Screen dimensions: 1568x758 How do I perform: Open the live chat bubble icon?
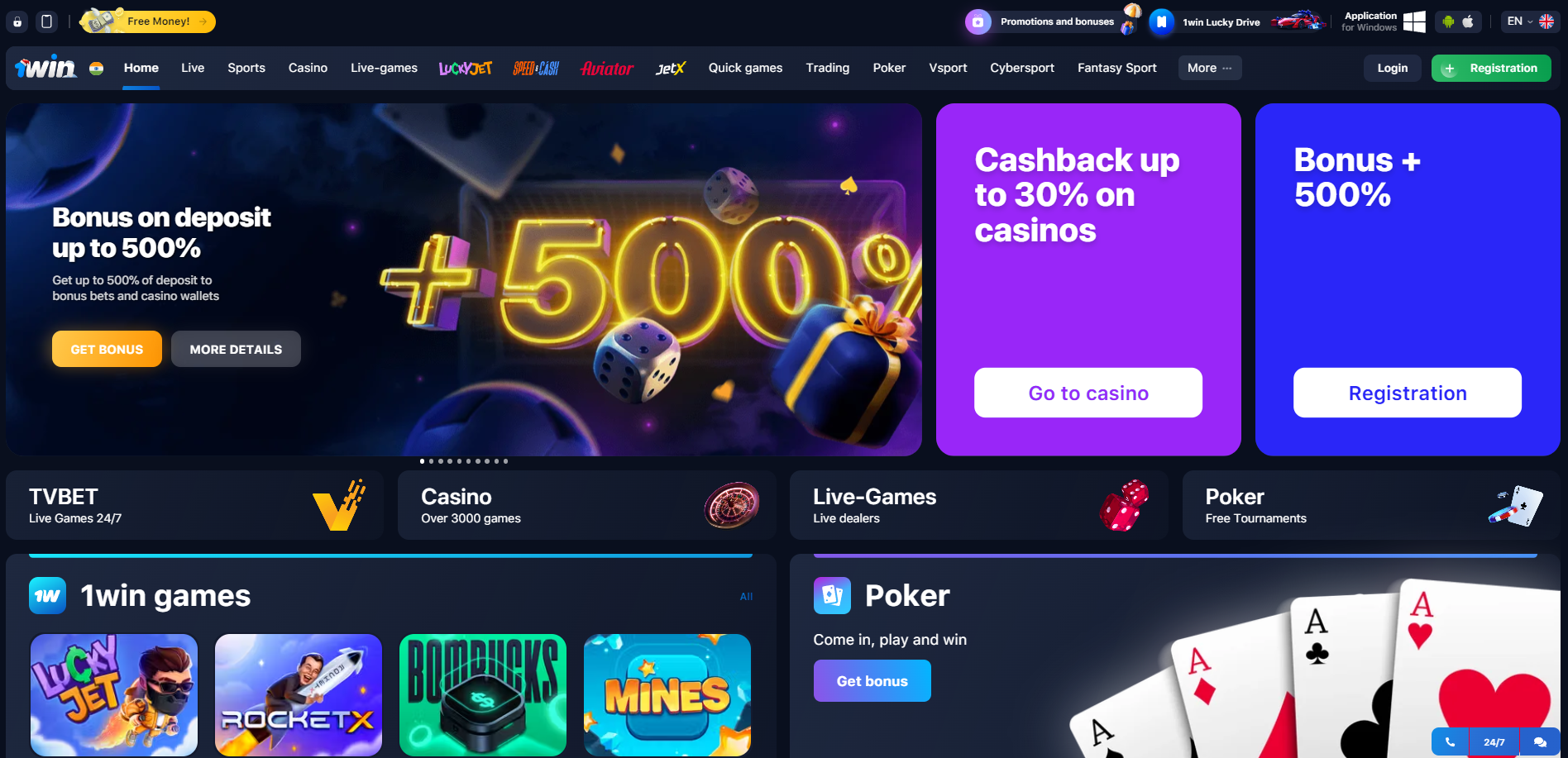[1539, 742]
